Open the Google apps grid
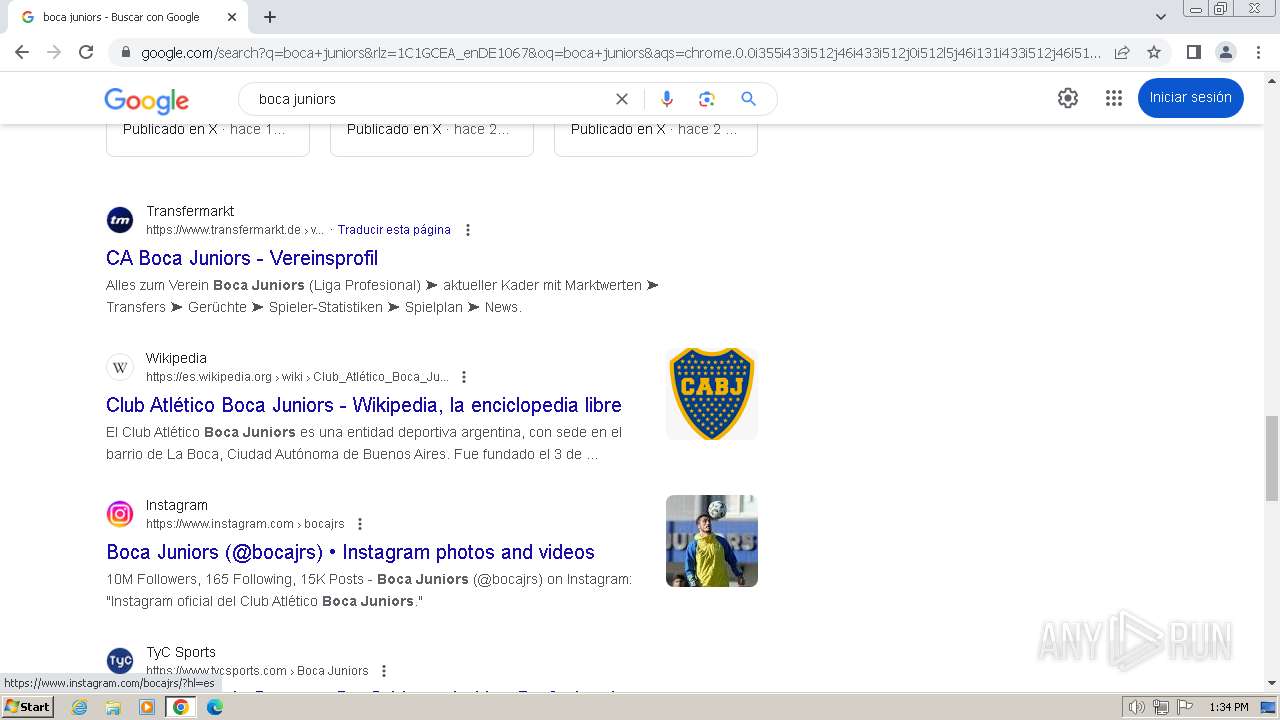The height and width of the screenshot is (720, 1280). (1114, 98)
